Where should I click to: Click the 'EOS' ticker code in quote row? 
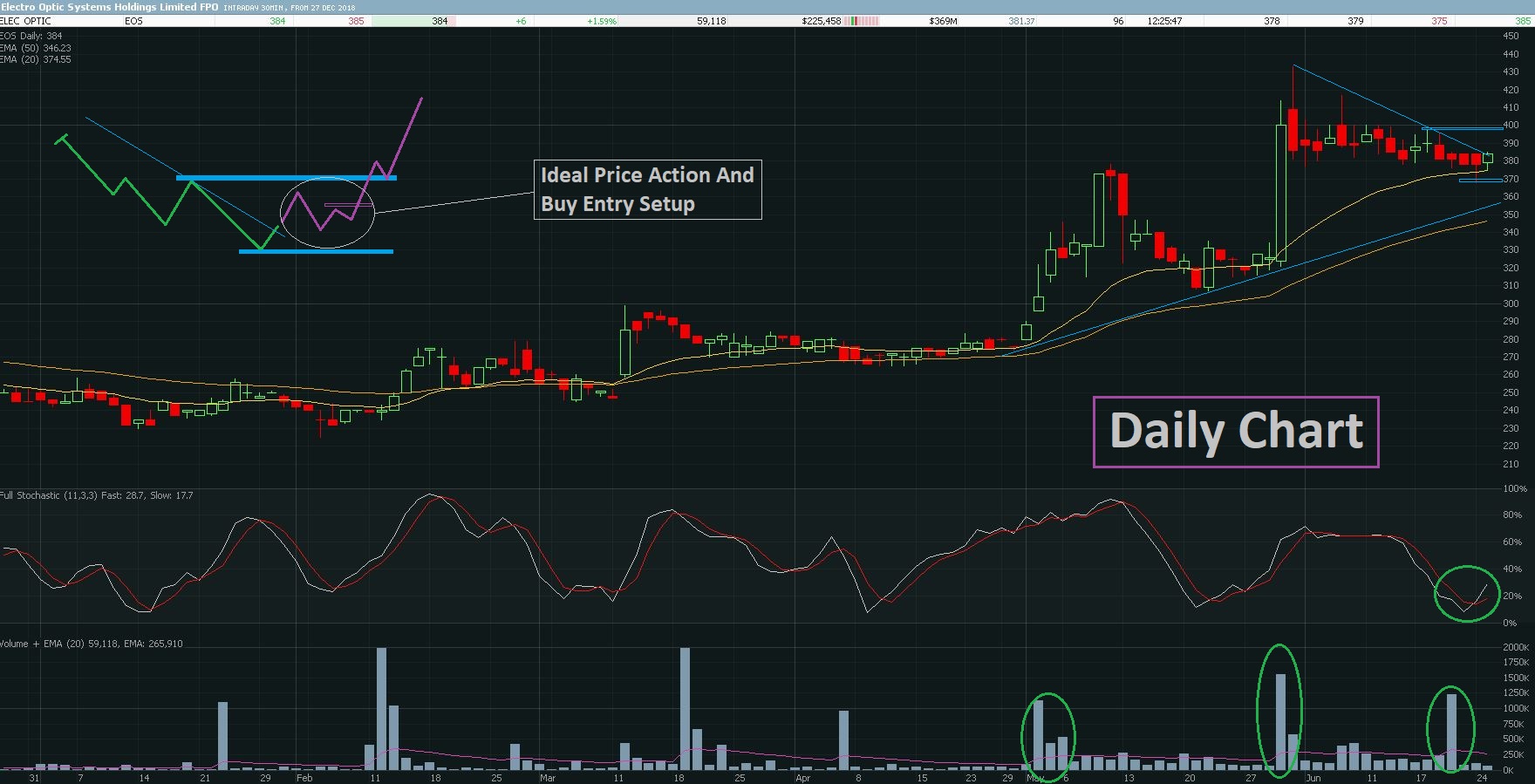(x=133, y=21)
